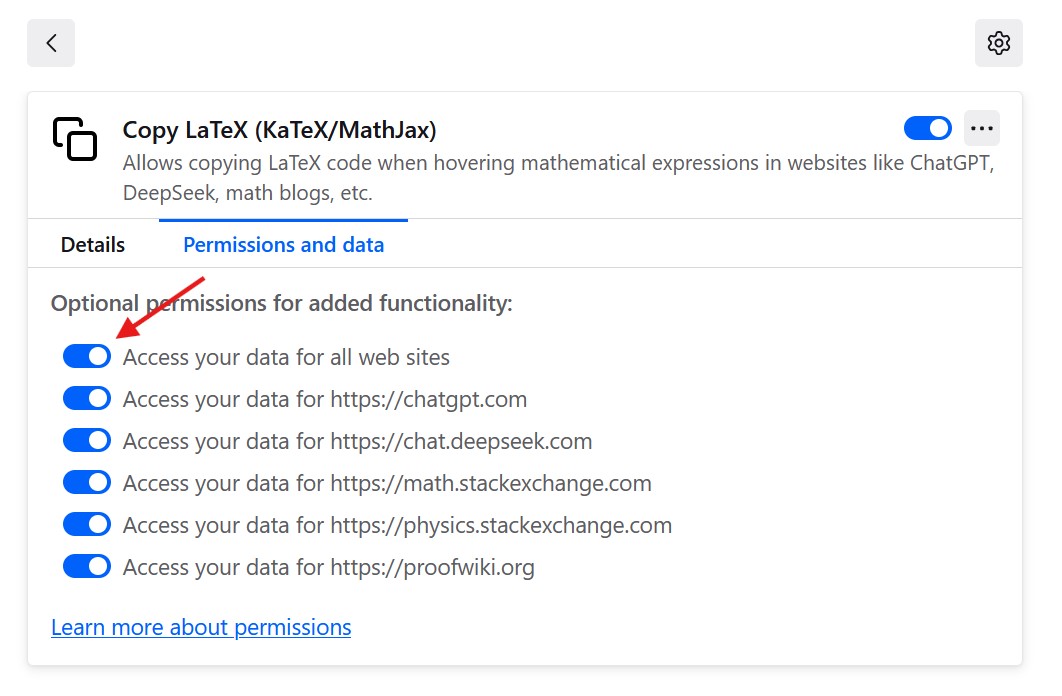Screen dimensions: 1062x696
Task: Disable data access for chatgpt.com
Action: [x=86, y=398]
